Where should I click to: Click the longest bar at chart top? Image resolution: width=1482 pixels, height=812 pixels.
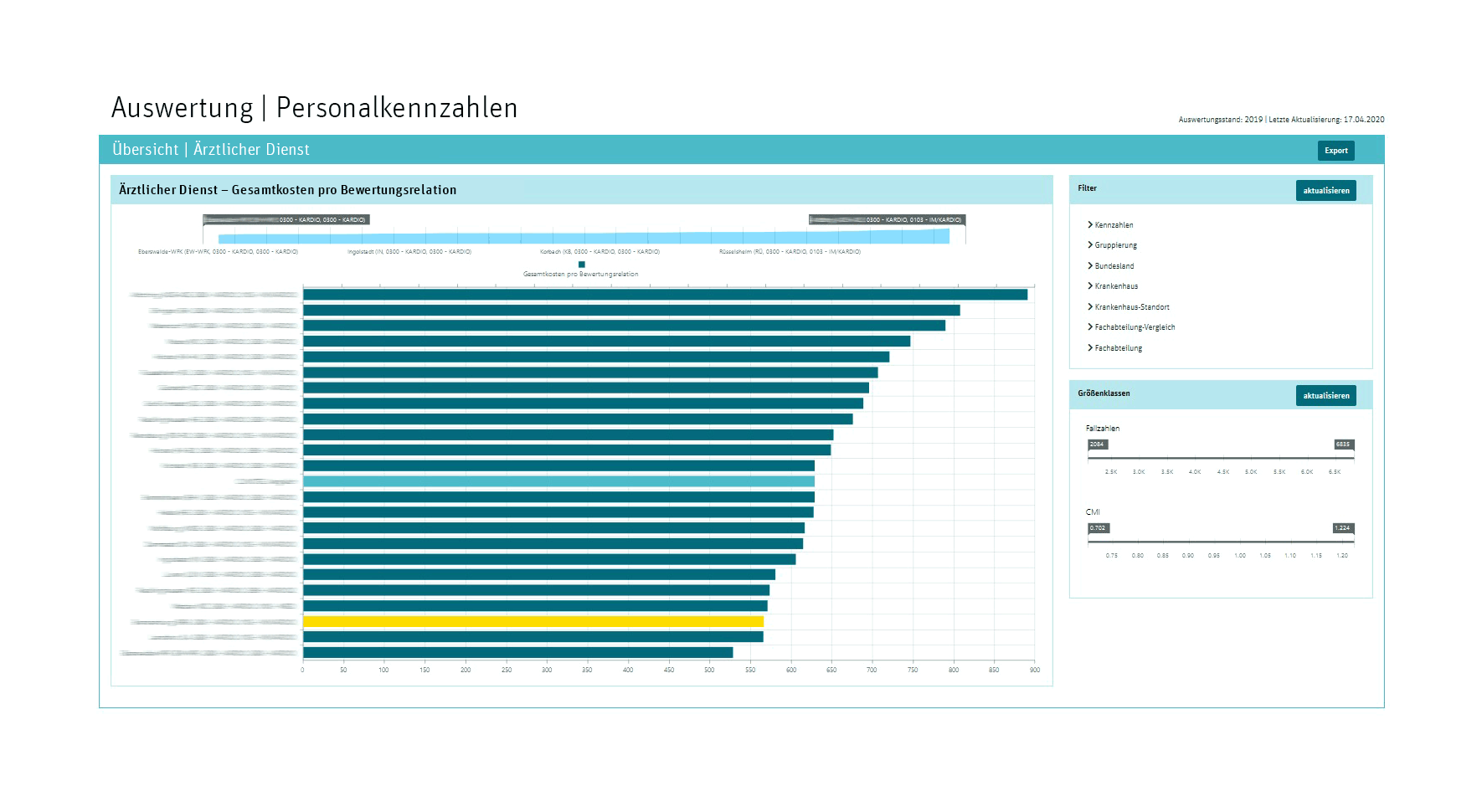(665, 295)
